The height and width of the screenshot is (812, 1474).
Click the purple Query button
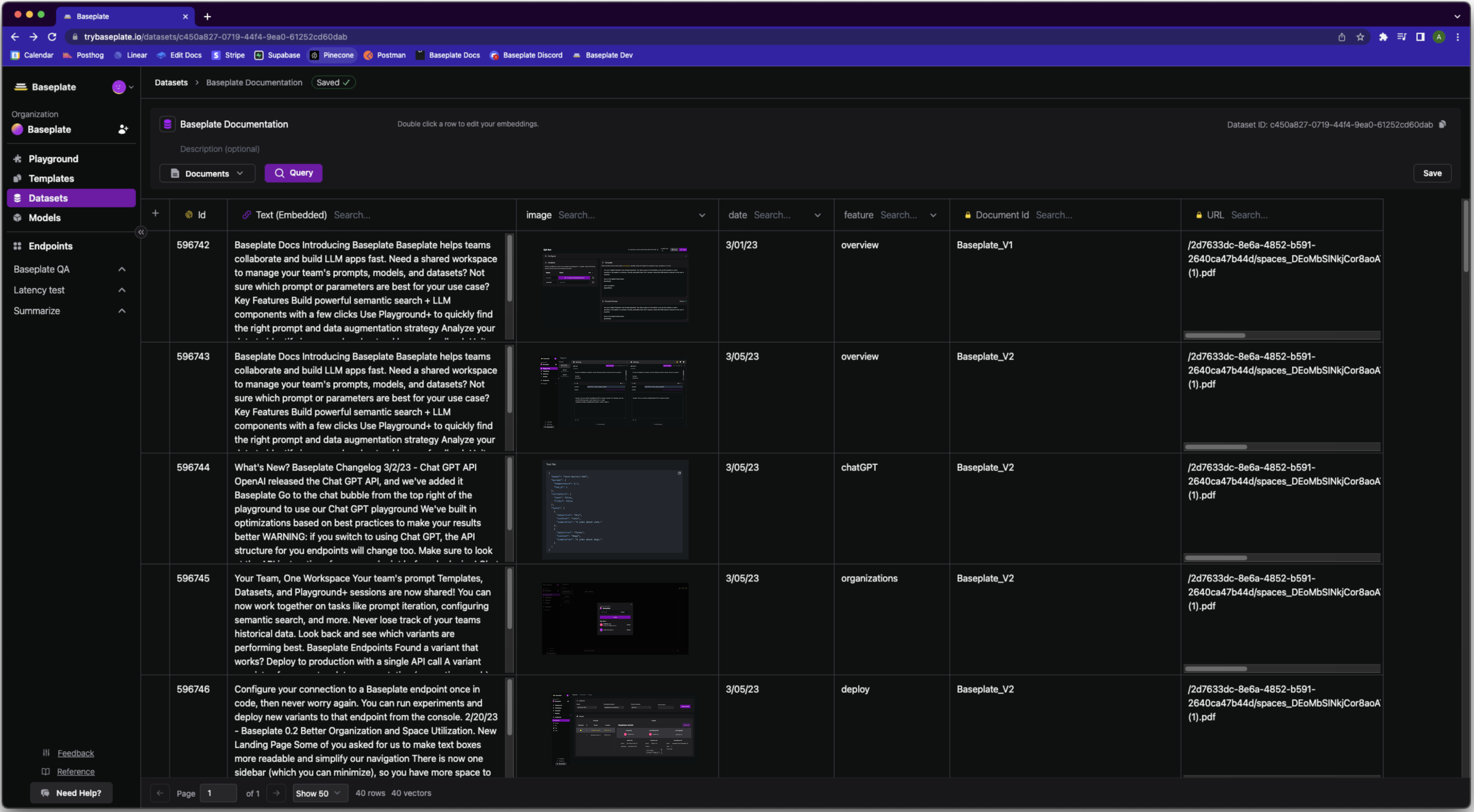(x=293, y=173)
